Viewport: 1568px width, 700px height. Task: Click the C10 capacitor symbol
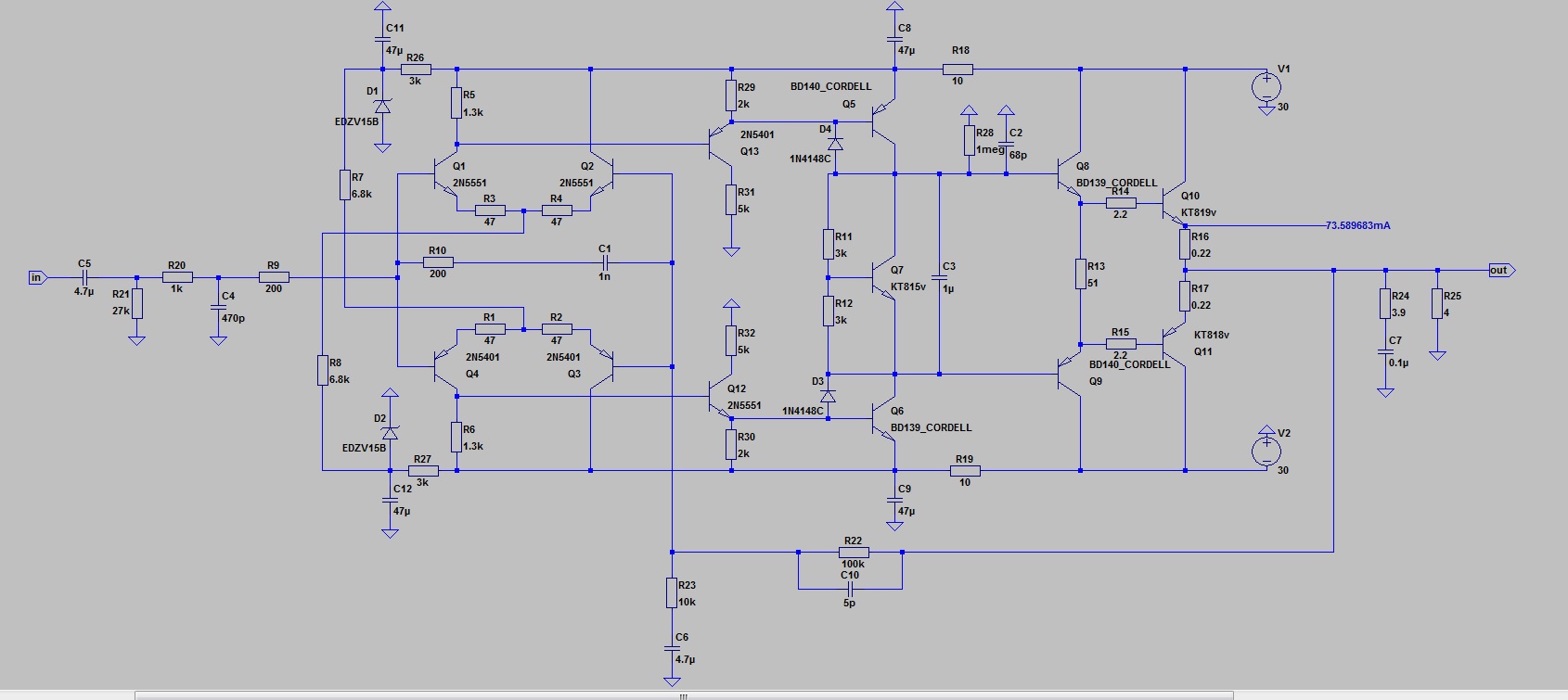coord(851,589)
